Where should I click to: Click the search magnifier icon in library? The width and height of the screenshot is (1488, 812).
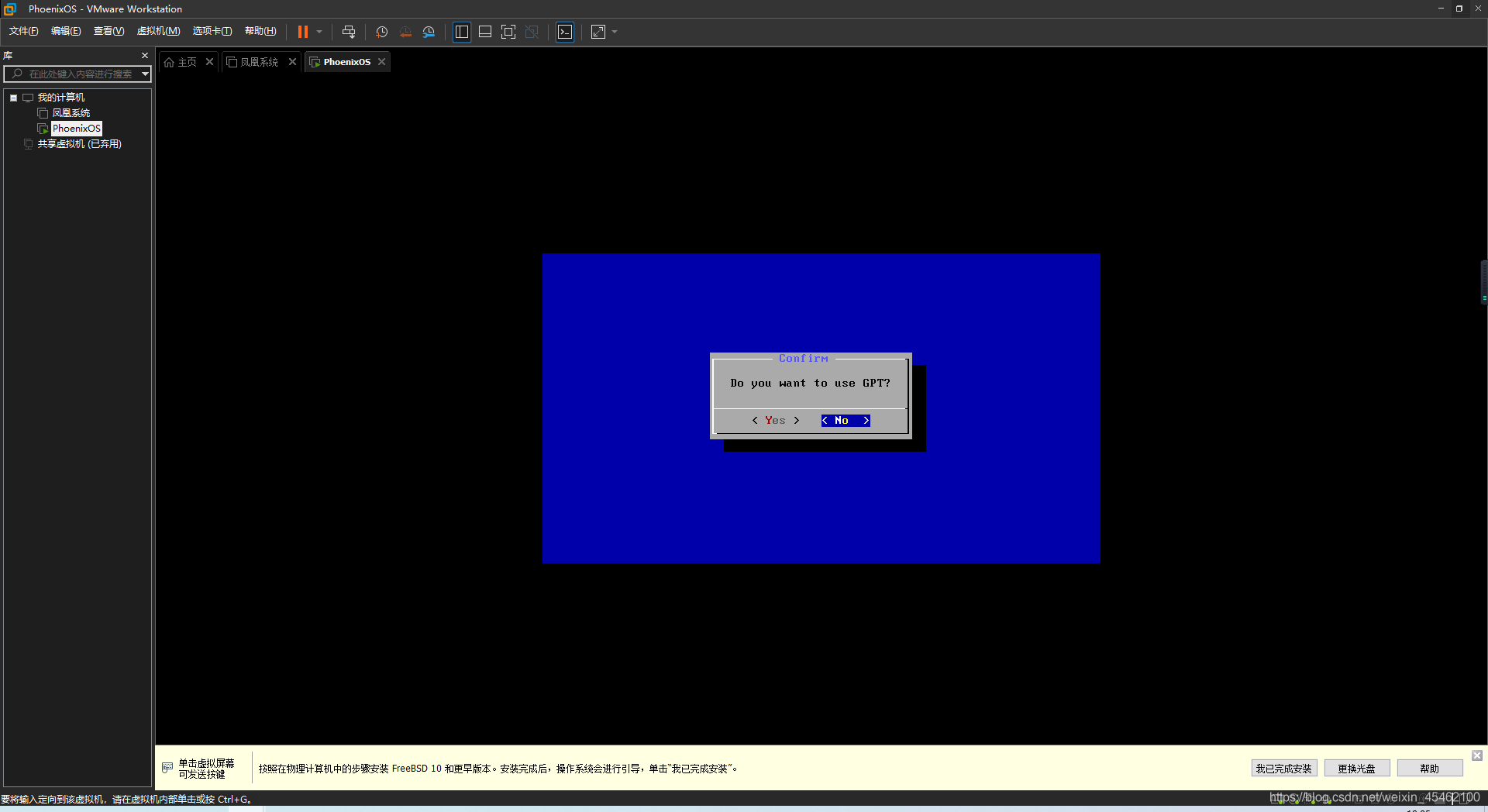tap(17, 74)
